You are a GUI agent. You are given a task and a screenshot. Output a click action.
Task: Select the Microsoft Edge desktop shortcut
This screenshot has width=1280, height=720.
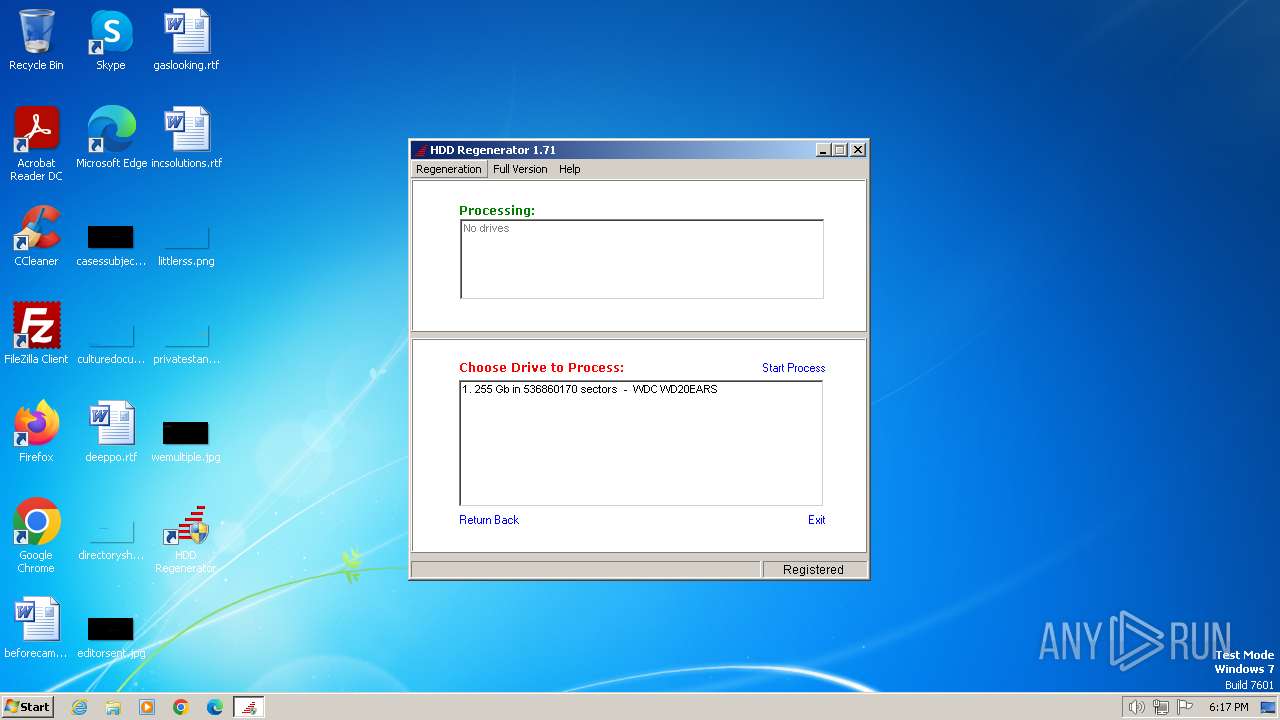111,138
